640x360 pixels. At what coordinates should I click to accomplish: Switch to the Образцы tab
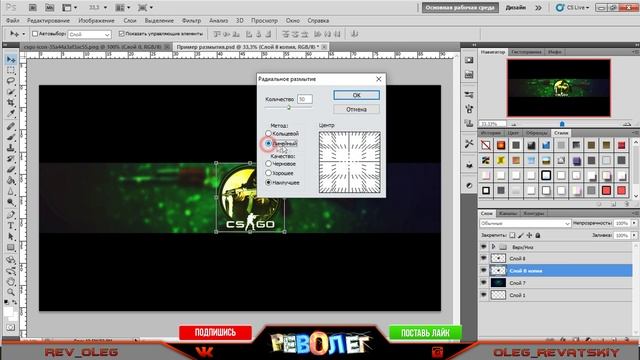[x=536, y=133]
